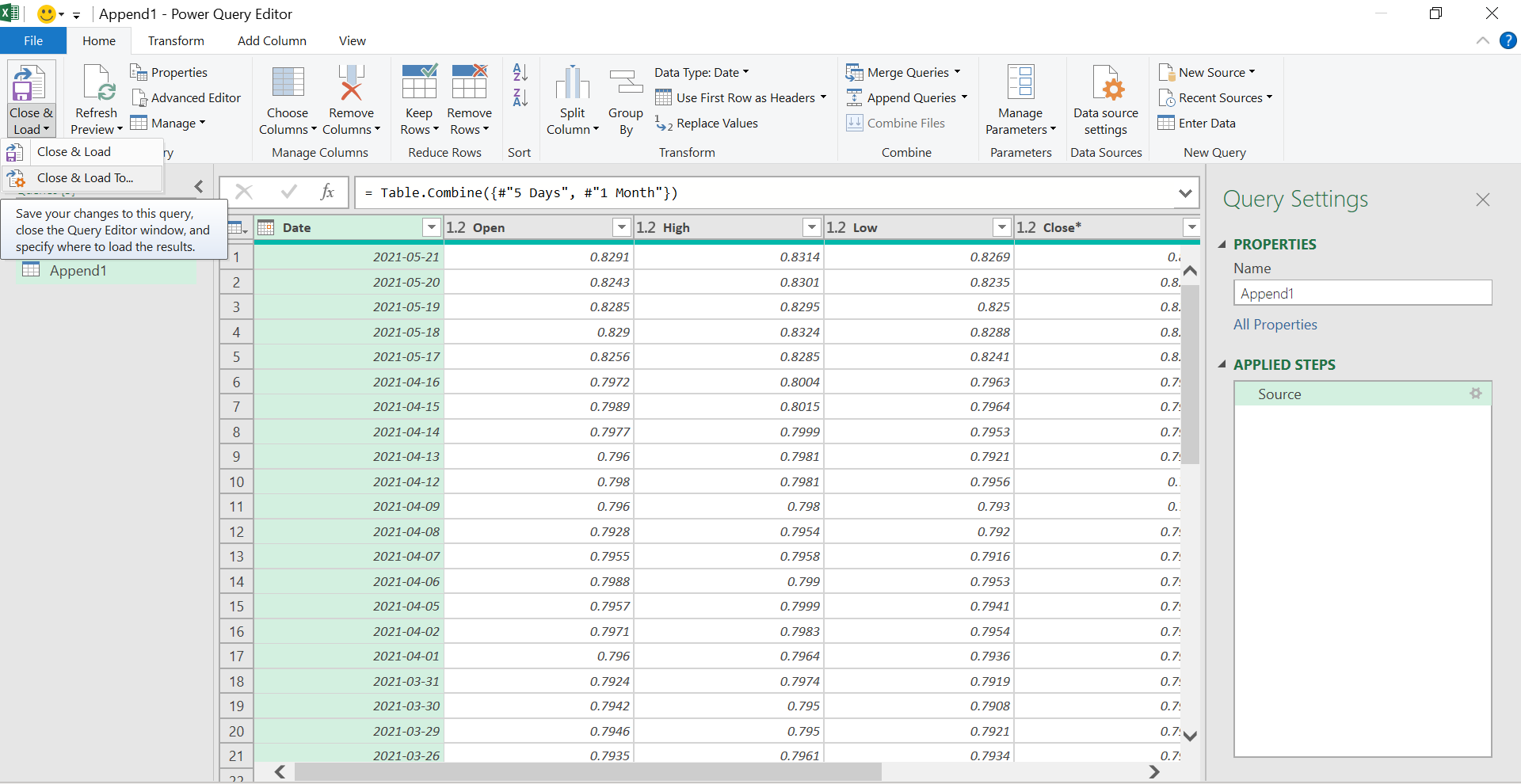Switch to the Add Column ribbon tab
The height and width of the screenshot is (784, 1521).
(x=271, y=40)
